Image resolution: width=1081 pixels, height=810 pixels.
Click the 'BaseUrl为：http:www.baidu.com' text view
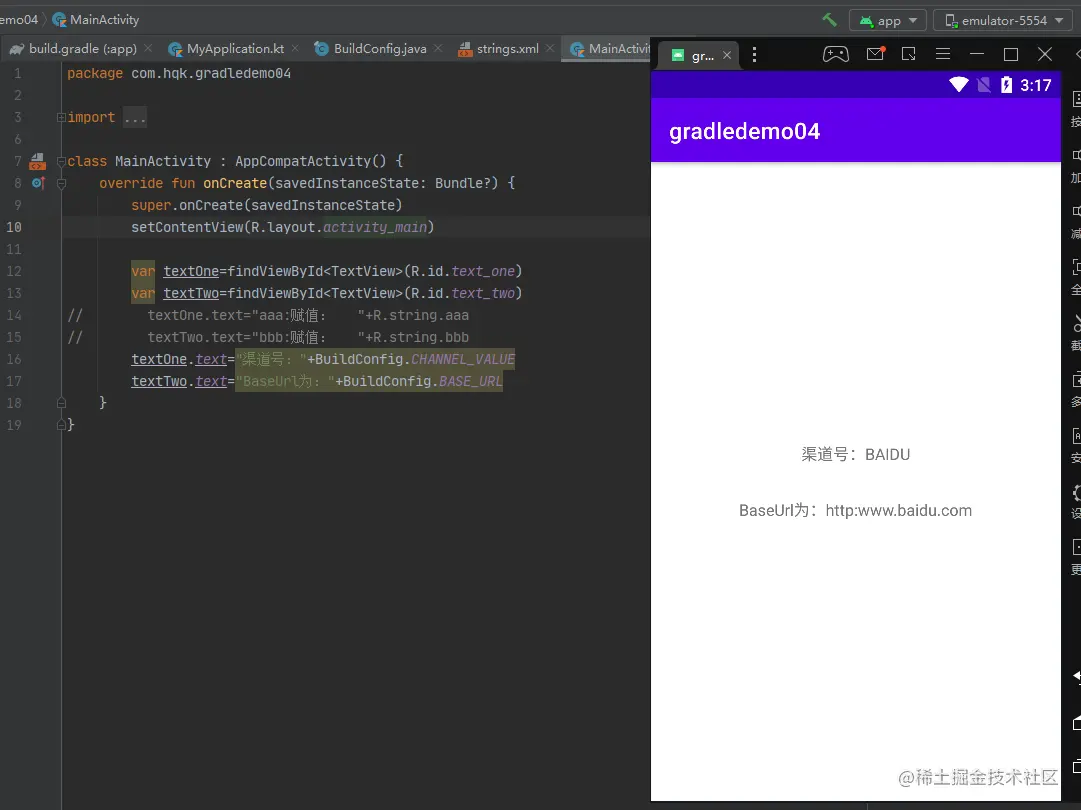[x=856, y=511]
